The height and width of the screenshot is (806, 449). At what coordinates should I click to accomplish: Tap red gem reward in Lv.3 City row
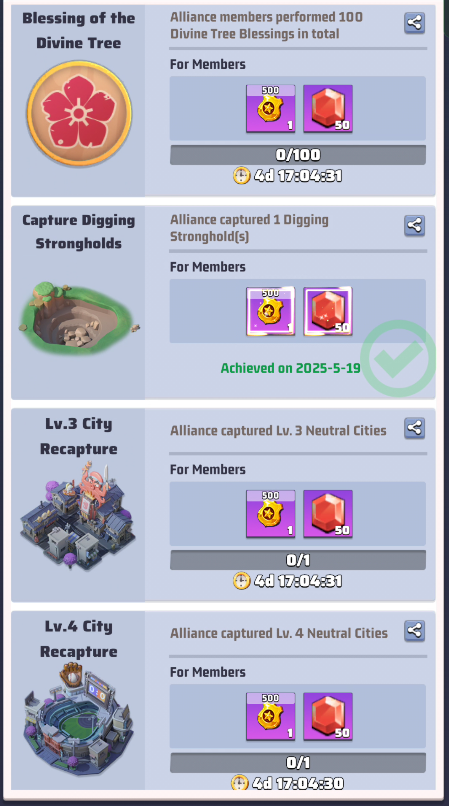point(328,514)
